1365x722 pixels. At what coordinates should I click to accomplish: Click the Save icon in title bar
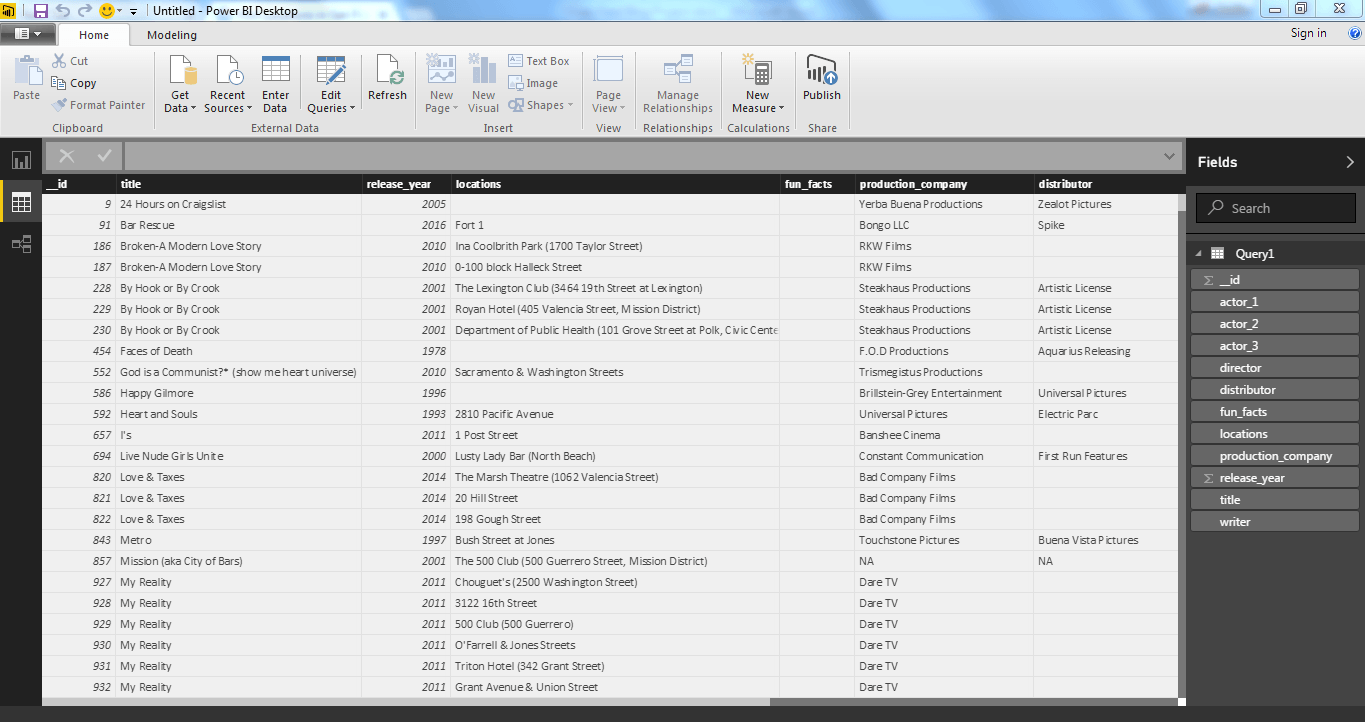41,10
